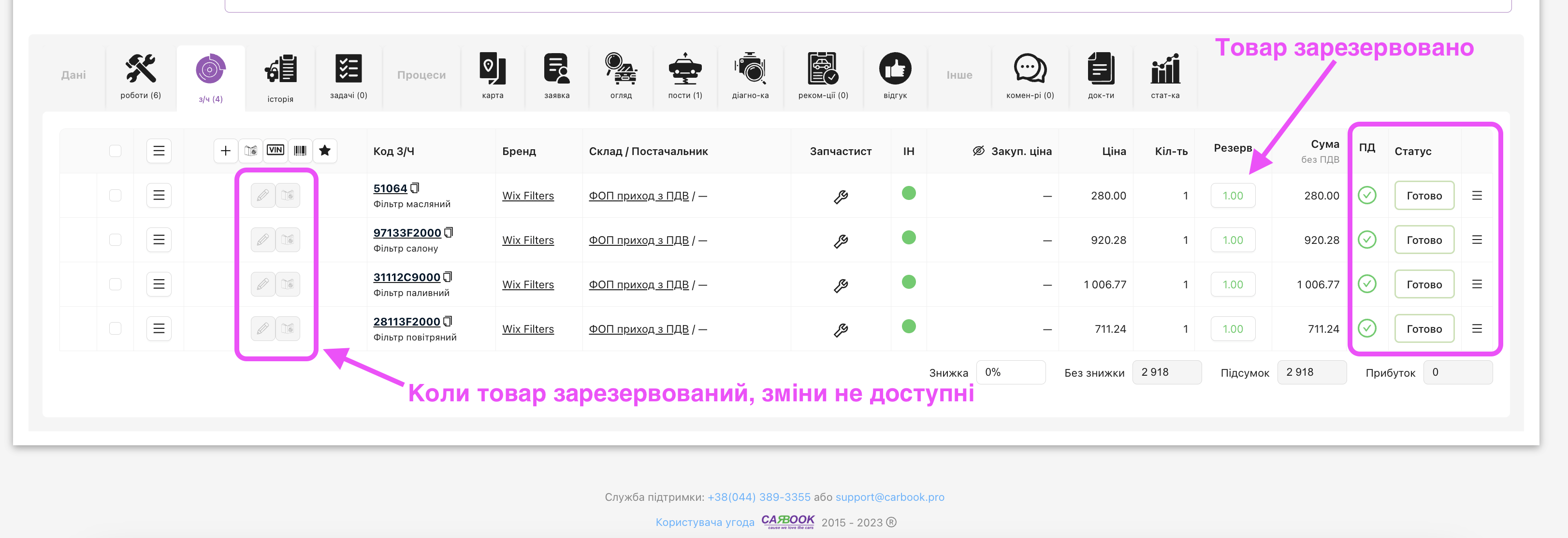Image resolution: width=1568 pixels, height=538 pixels.
Task: Open header hamburger menu dropdown
Action: [x=159, y=151]
